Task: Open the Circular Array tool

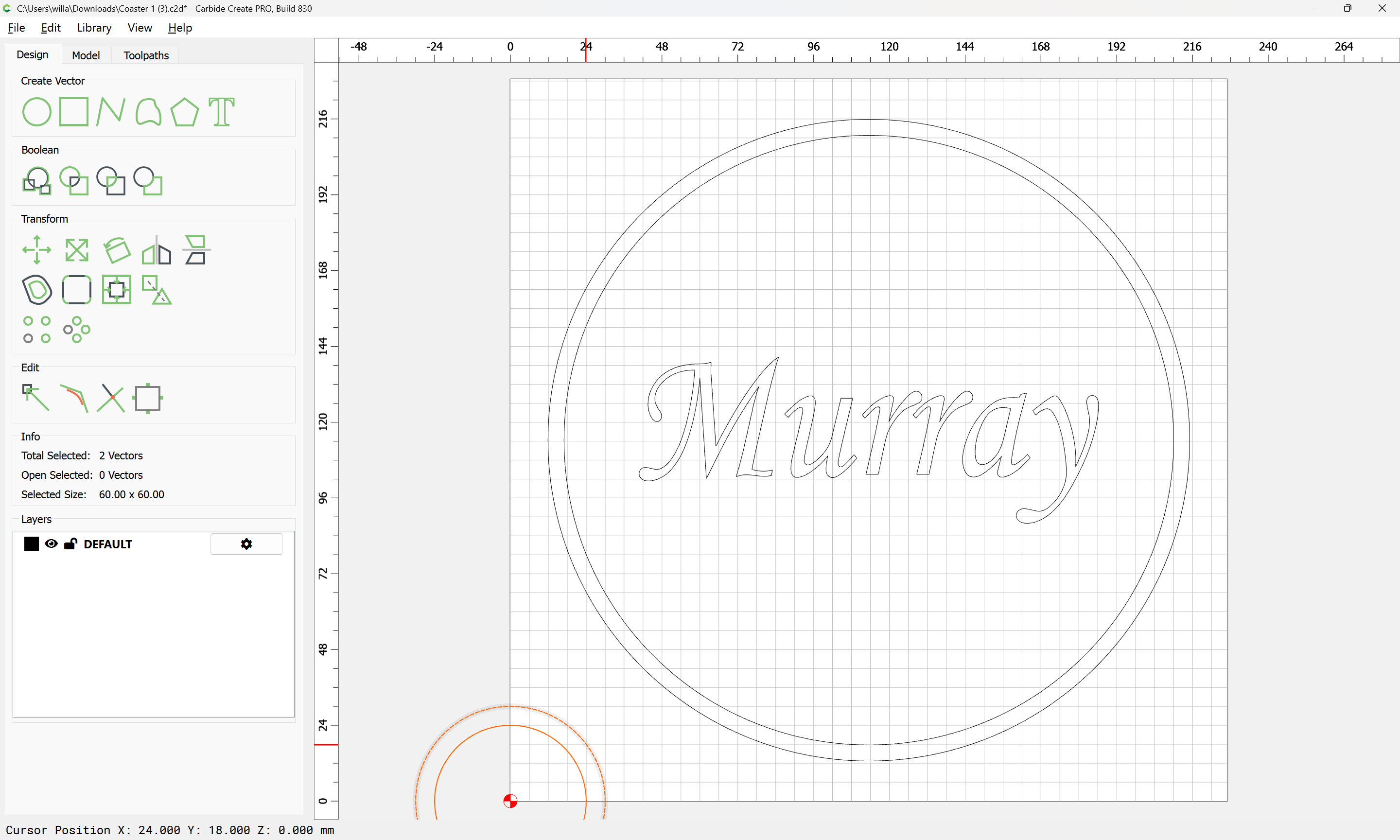Action: point(76,330)
